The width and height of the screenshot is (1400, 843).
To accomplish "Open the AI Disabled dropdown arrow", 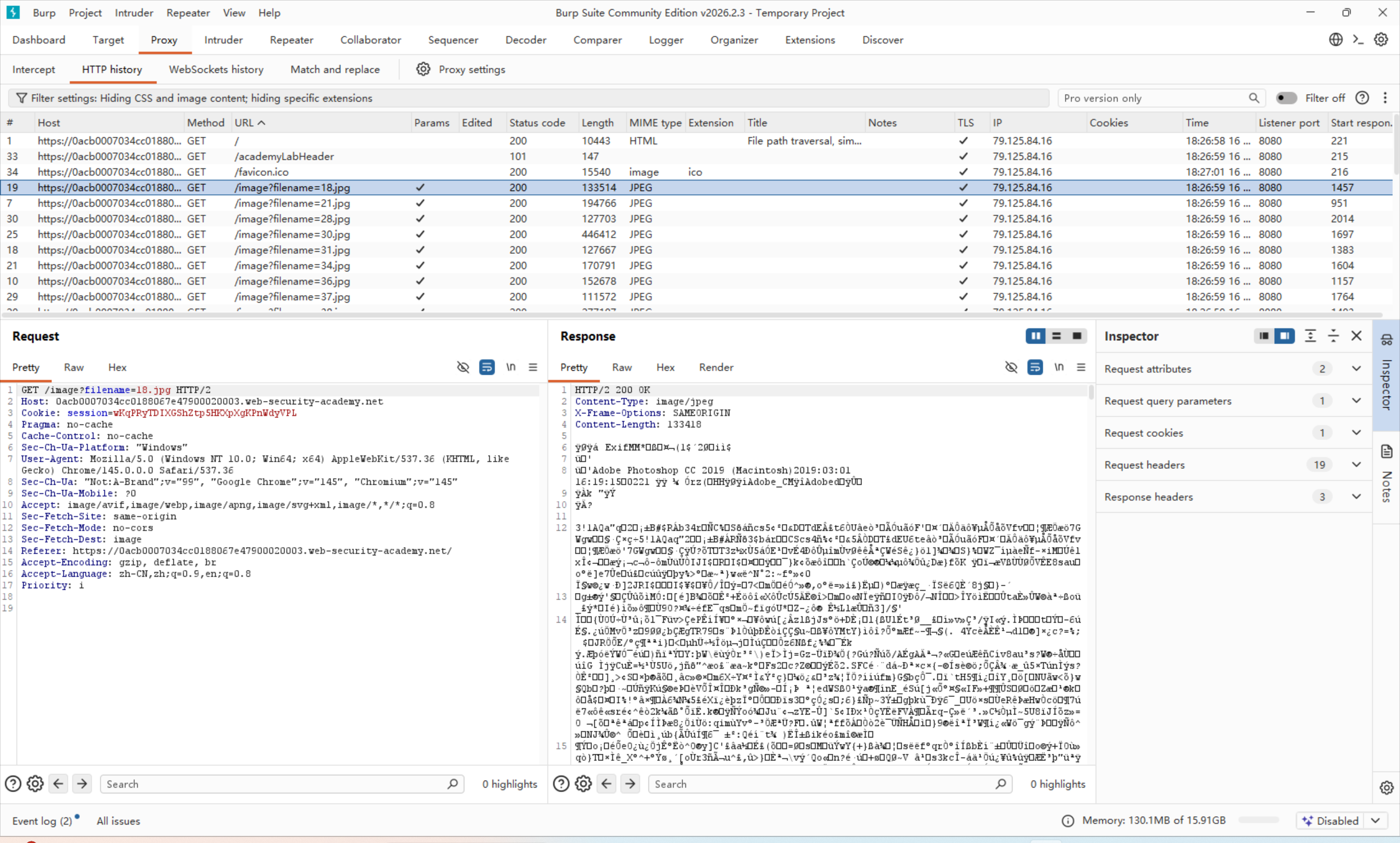I will coord(1375,820).
